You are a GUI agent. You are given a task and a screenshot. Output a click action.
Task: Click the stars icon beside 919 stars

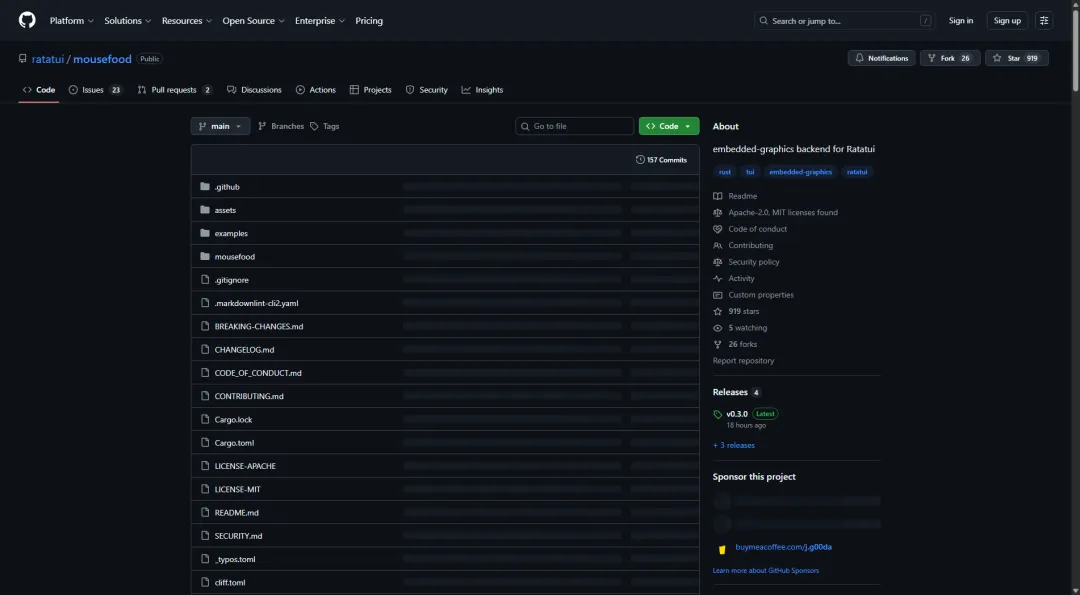(x=718, y=312)
